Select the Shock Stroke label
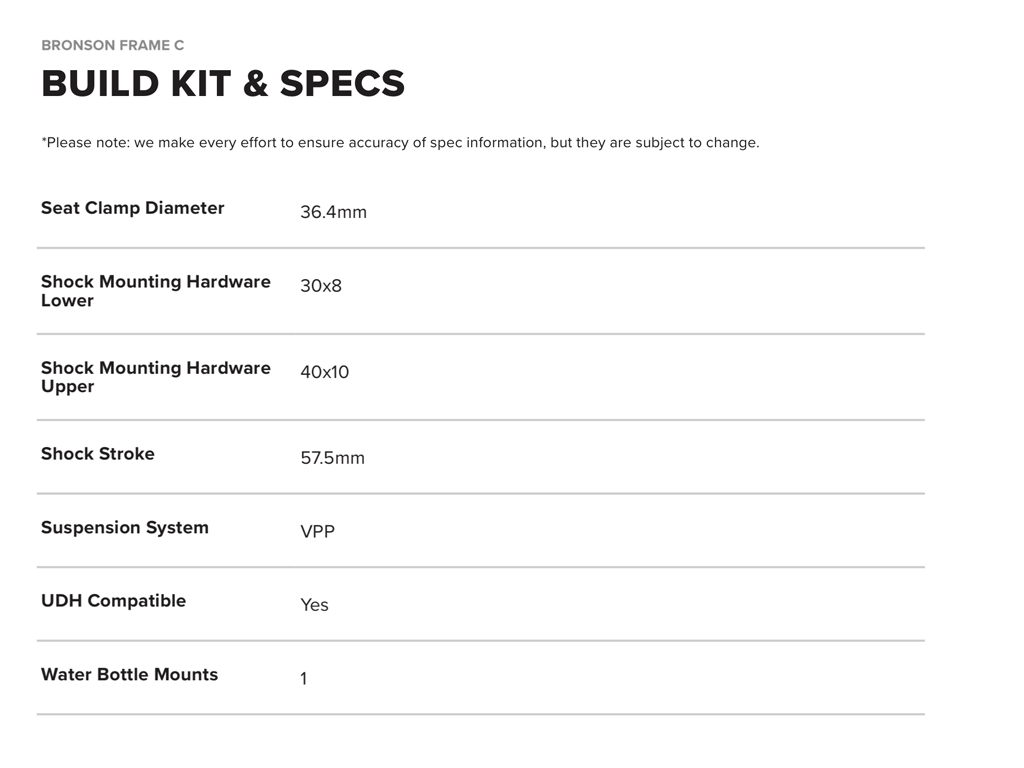 coord(97,454)
